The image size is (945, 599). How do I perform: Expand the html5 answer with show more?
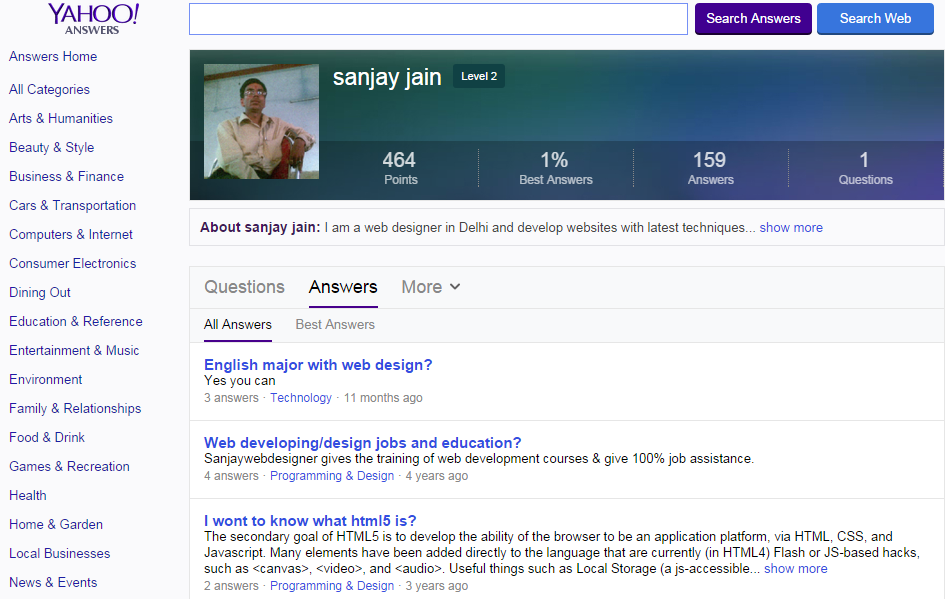[796, 569]
